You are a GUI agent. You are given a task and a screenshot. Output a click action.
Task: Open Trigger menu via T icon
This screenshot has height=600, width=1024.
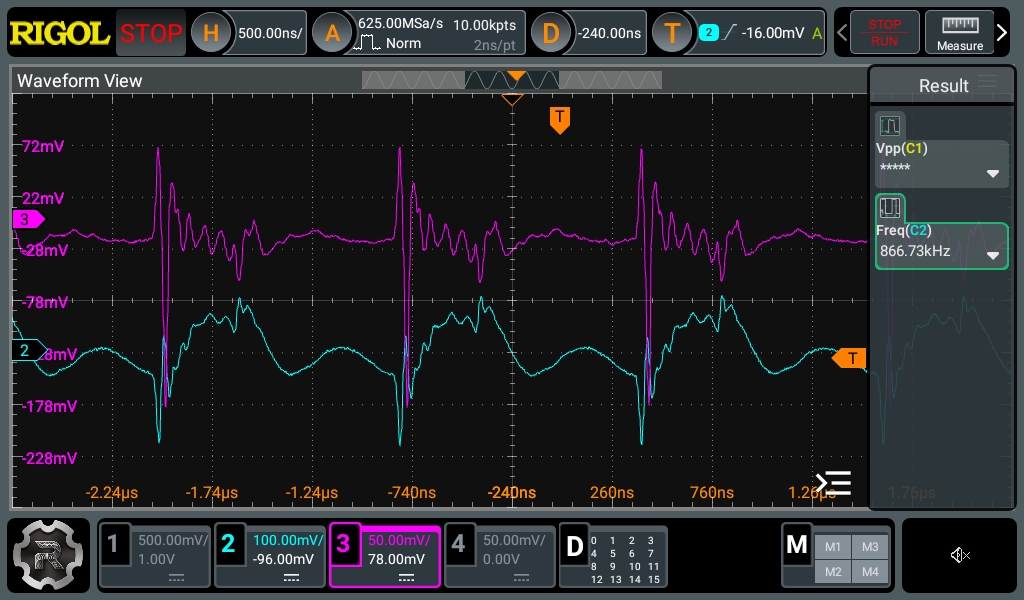(x=671, y=33)
